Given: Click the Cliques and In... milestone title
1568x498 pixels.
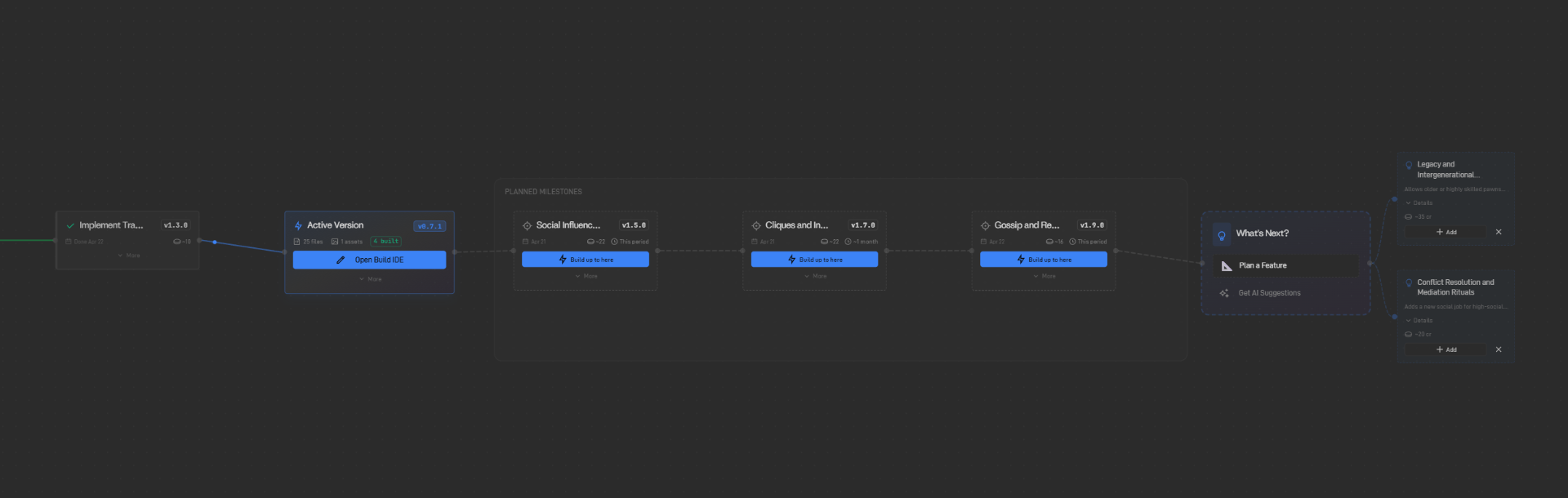Looking at the screenshot, I should 796,225.
